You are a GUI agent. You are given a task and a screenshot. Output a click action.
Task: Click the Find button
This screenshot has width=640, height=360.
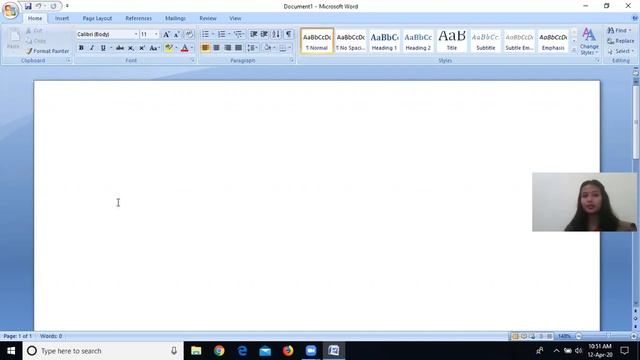pos(619,31)
